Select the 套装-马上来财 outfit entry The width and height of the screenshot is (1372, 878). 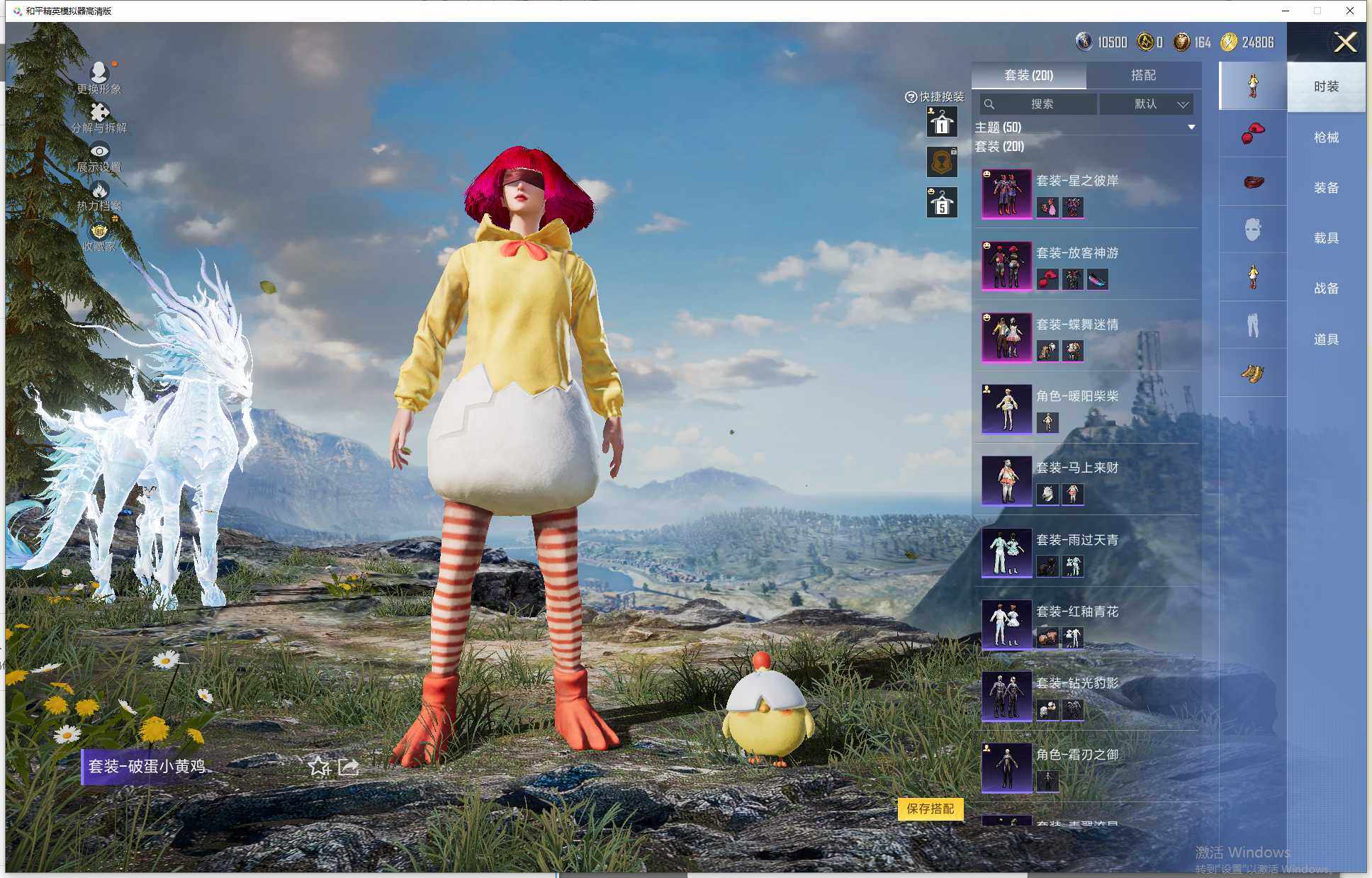coord(1077,468)
